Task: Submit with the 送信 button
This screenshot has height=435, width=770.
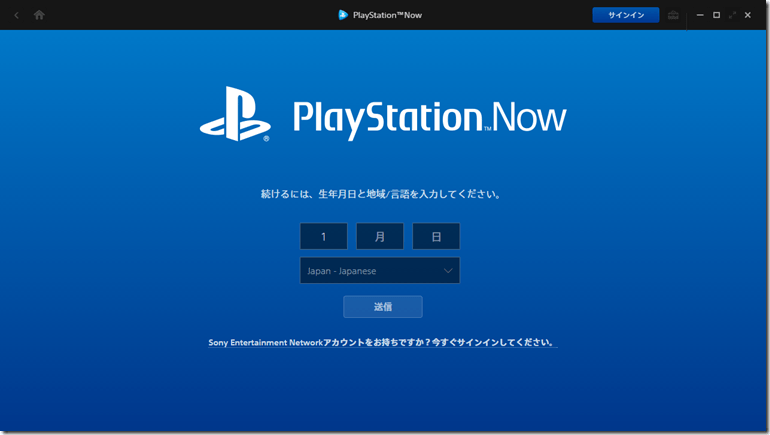Action: [383, 307]
